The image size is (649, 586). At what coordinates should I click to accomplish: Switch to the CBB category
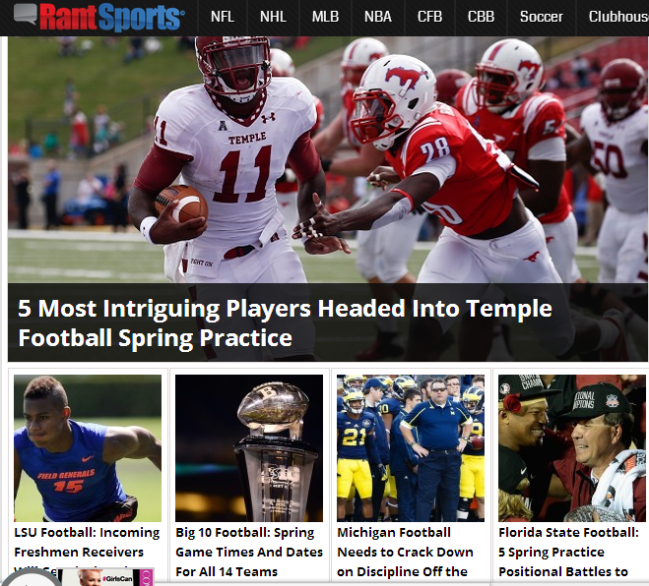click(481, 17)
